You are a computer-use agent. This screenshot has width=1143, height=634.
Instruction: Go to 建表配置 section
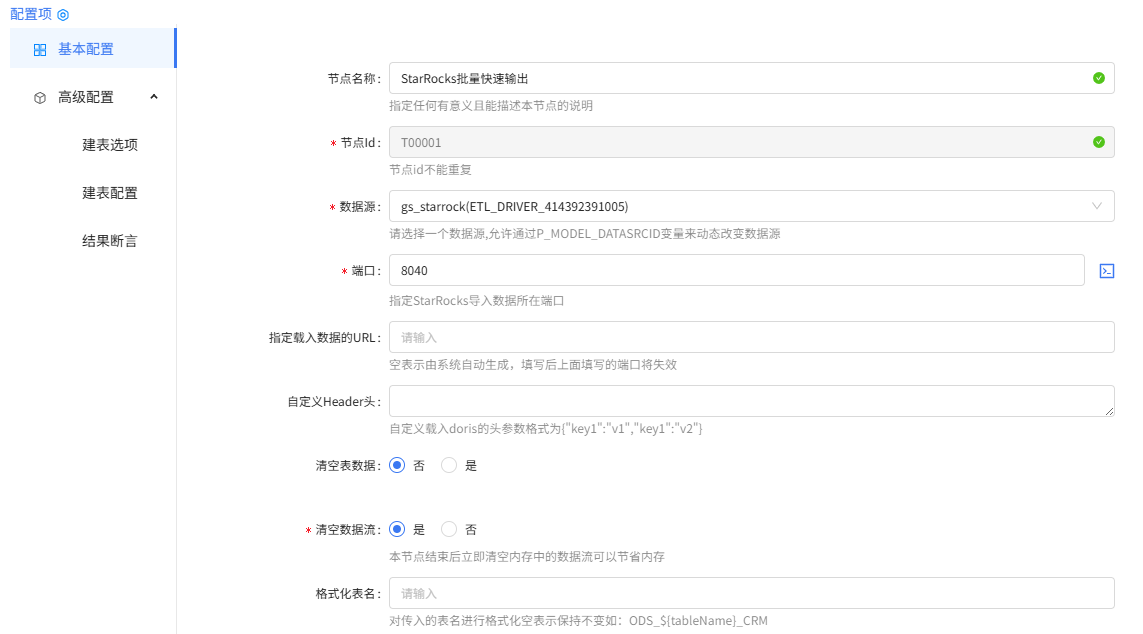click(109, 193)
